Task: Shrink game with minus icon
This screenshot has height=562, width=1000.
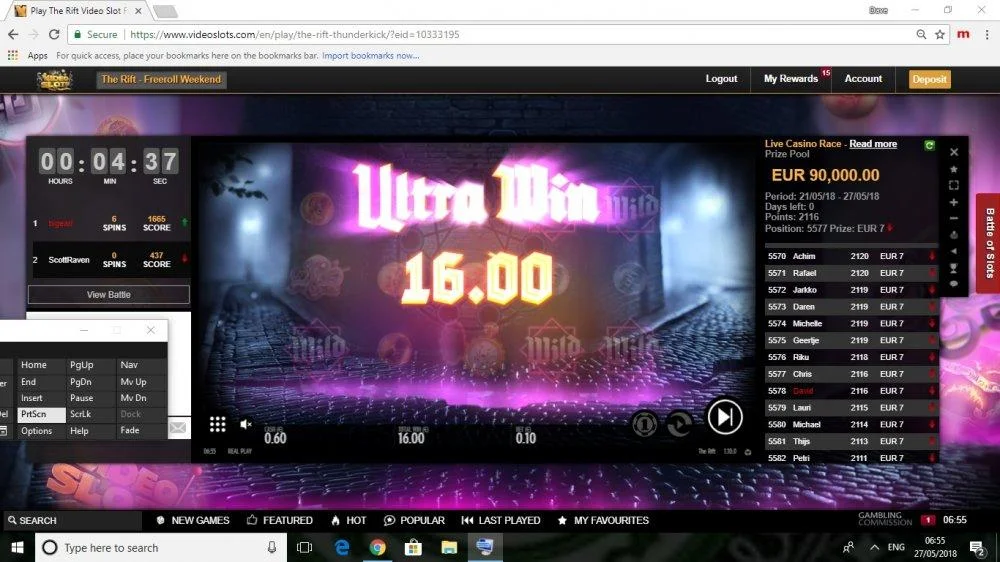Action: coord(954,219)
